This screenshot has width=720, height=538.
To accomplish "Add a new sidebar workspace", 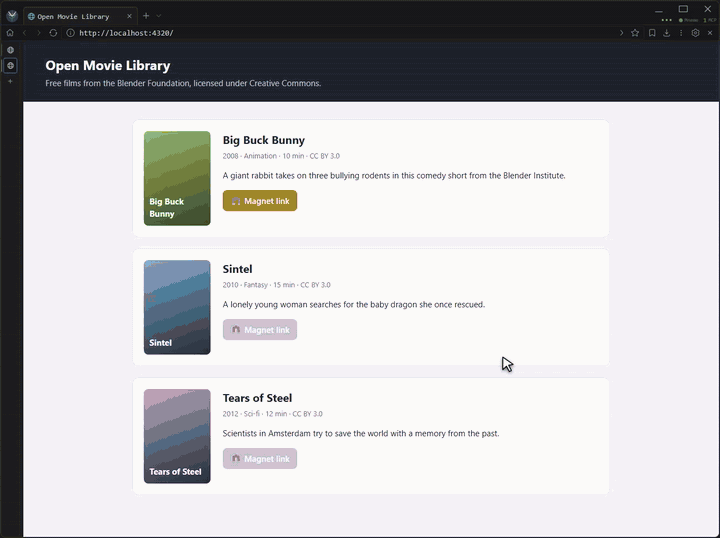I will click(x=10, y=81).
